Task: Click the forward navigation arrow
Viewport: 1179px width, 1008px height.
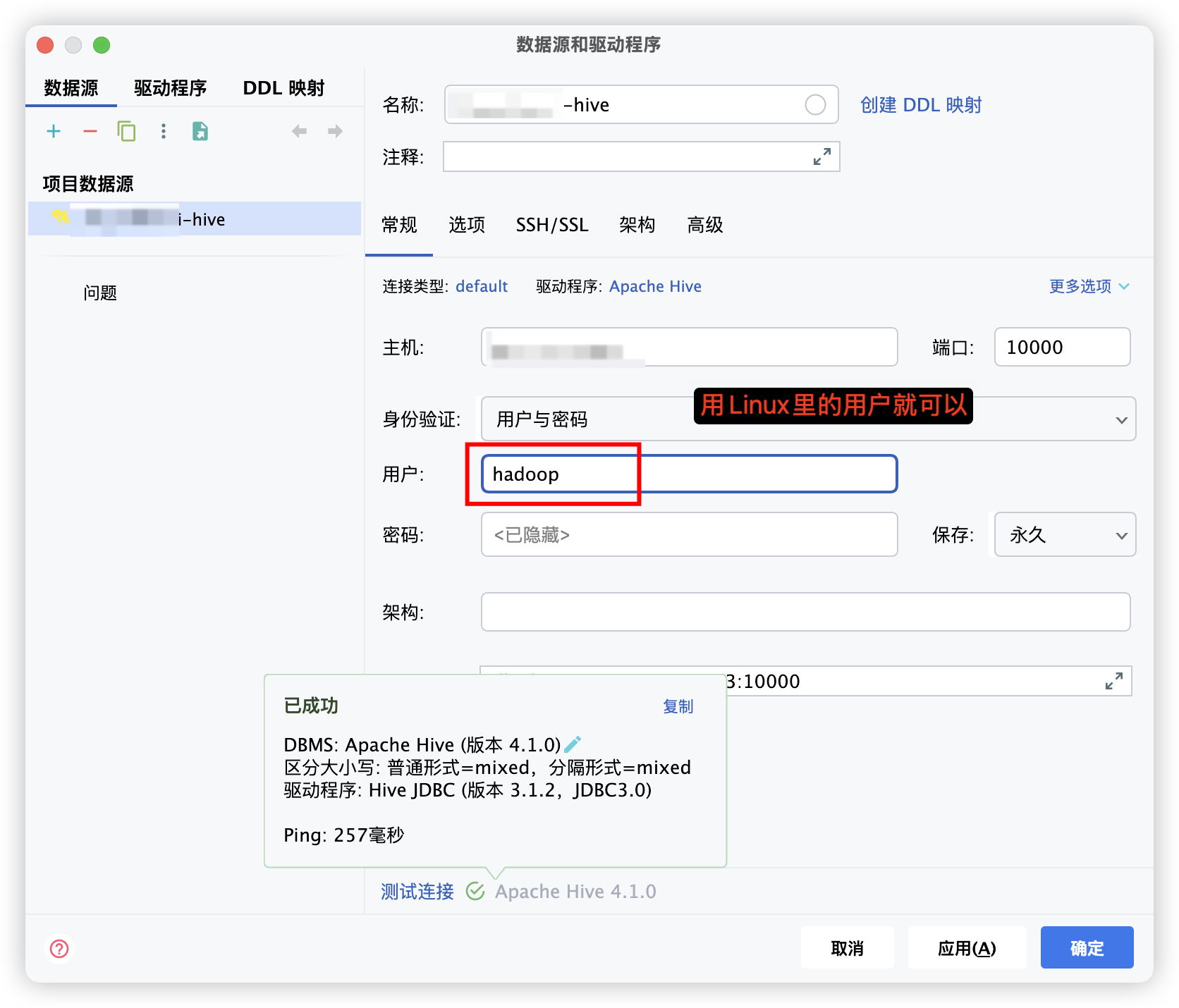Action: point(334,131)
